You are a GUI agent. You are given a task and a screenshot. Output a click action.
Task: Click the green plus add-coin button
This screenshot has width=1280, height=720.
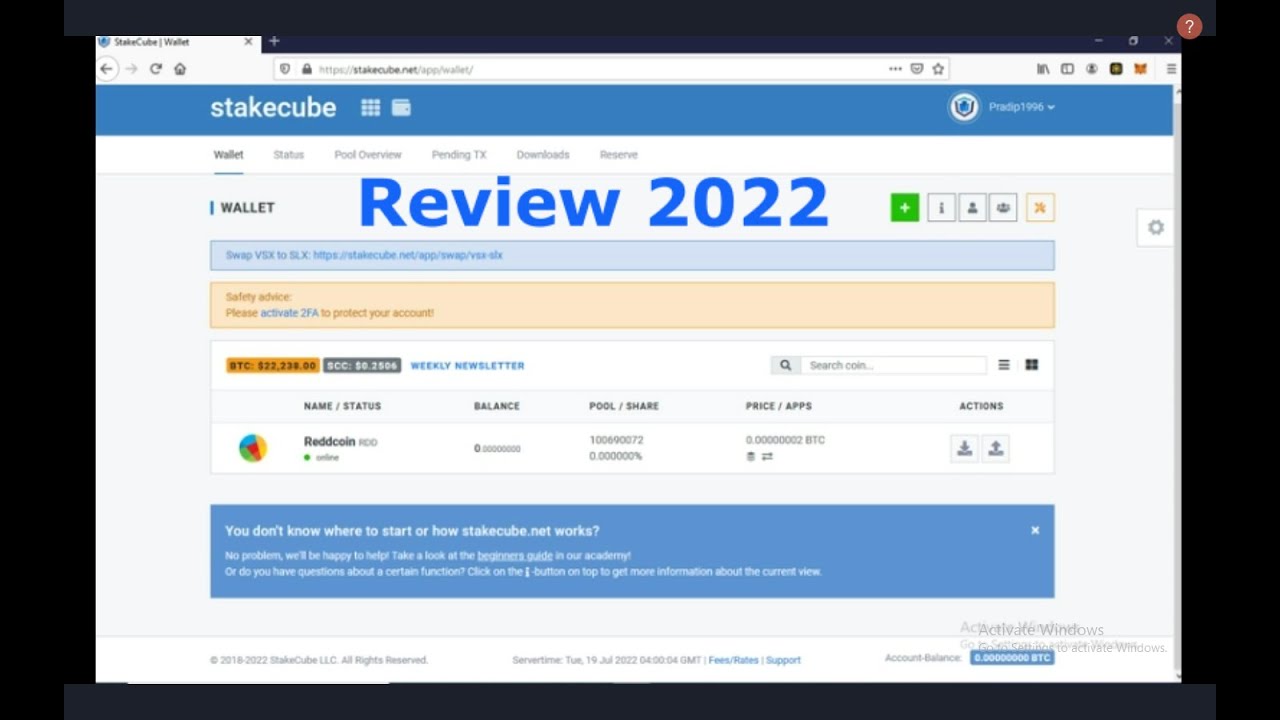[905, 207]
